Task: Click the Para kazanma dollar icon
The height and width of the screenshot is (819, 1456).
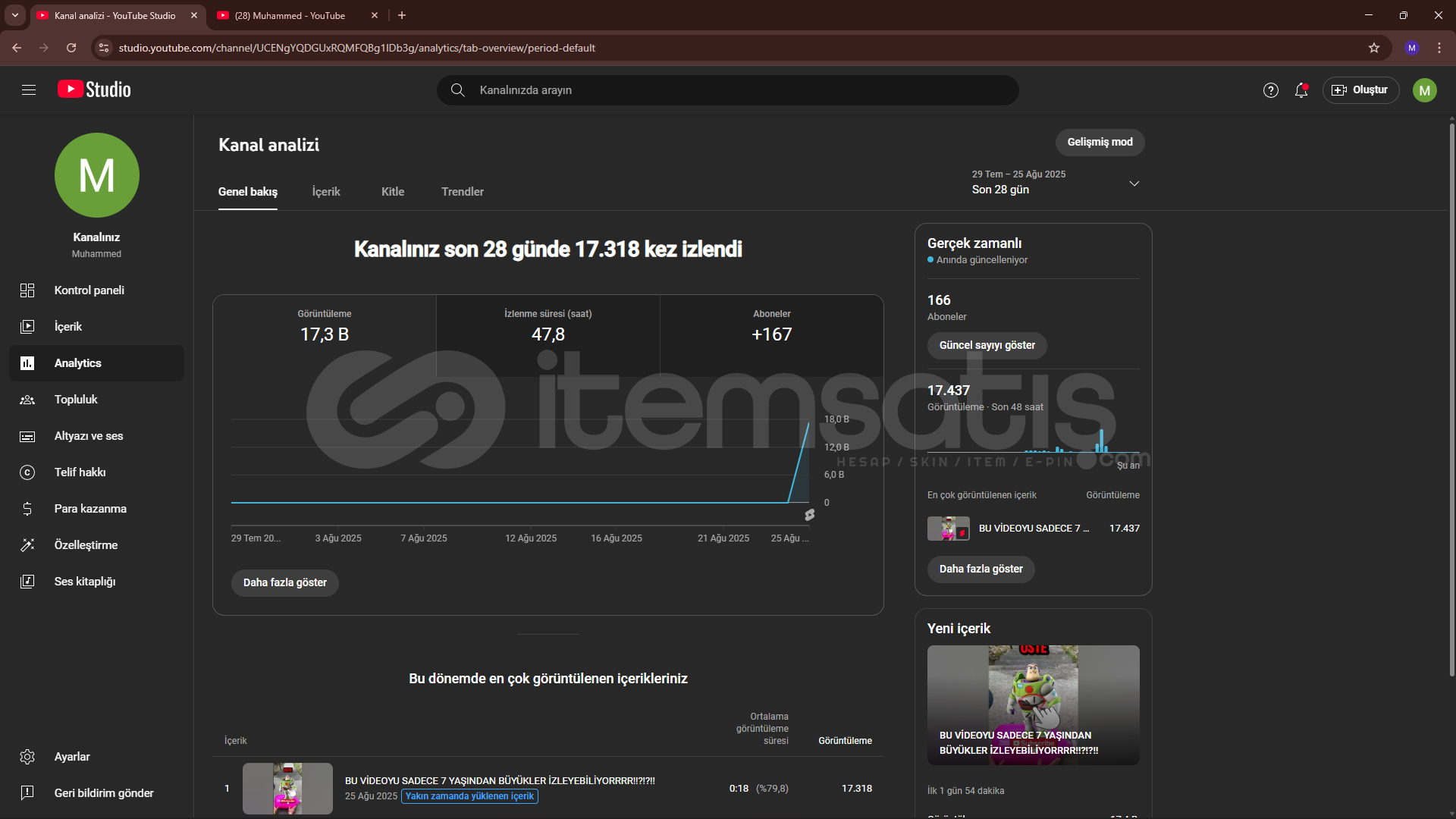Action: pyautogui.click(x=27, y=509)
